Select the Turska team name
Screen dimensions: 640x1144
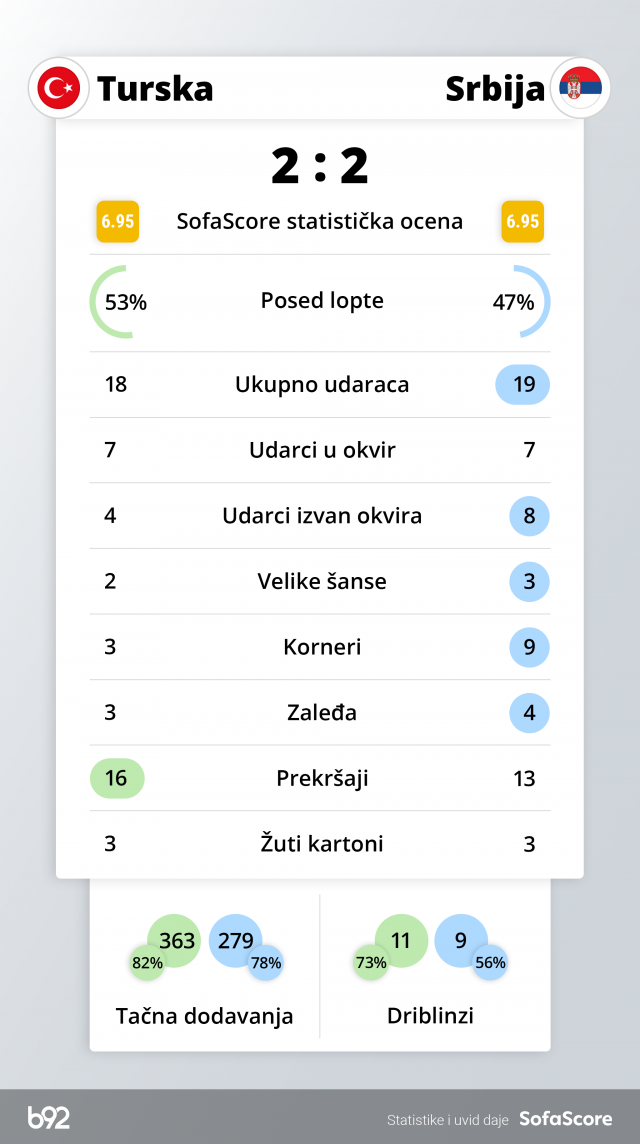click(x=155, y=88)
